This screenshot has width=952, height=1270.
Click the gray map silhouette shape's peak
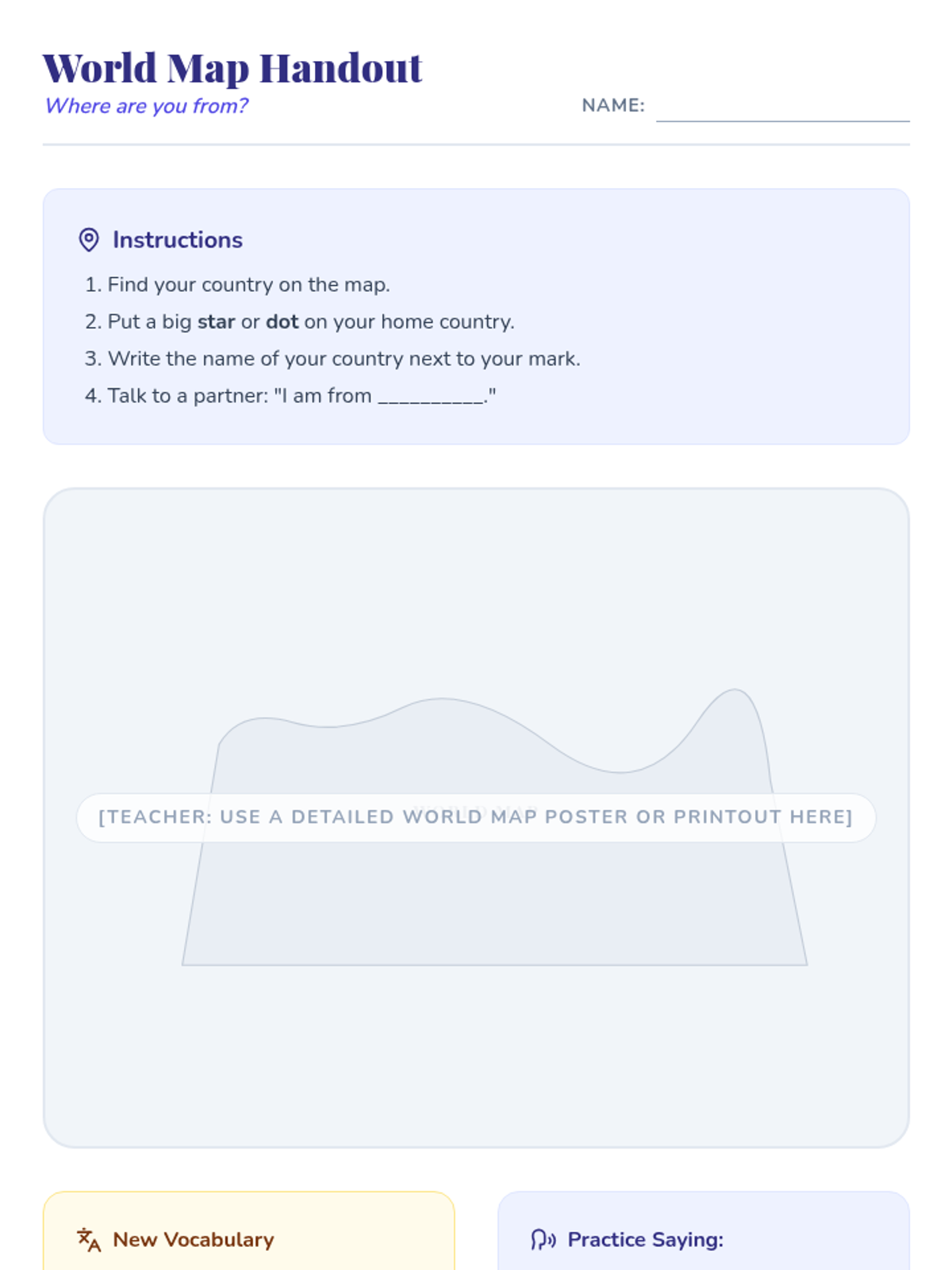point(735,693)
